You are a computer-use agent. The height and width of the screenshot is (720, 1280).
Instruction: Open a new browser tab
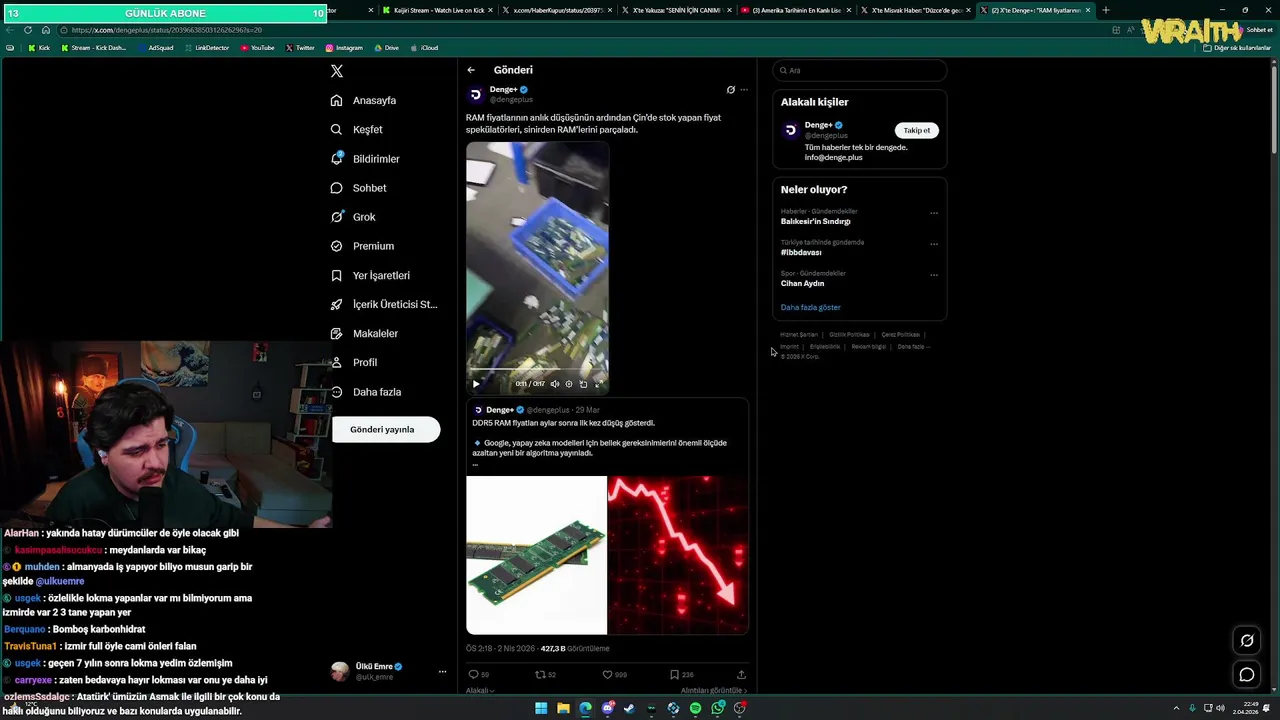[1105, 10]
